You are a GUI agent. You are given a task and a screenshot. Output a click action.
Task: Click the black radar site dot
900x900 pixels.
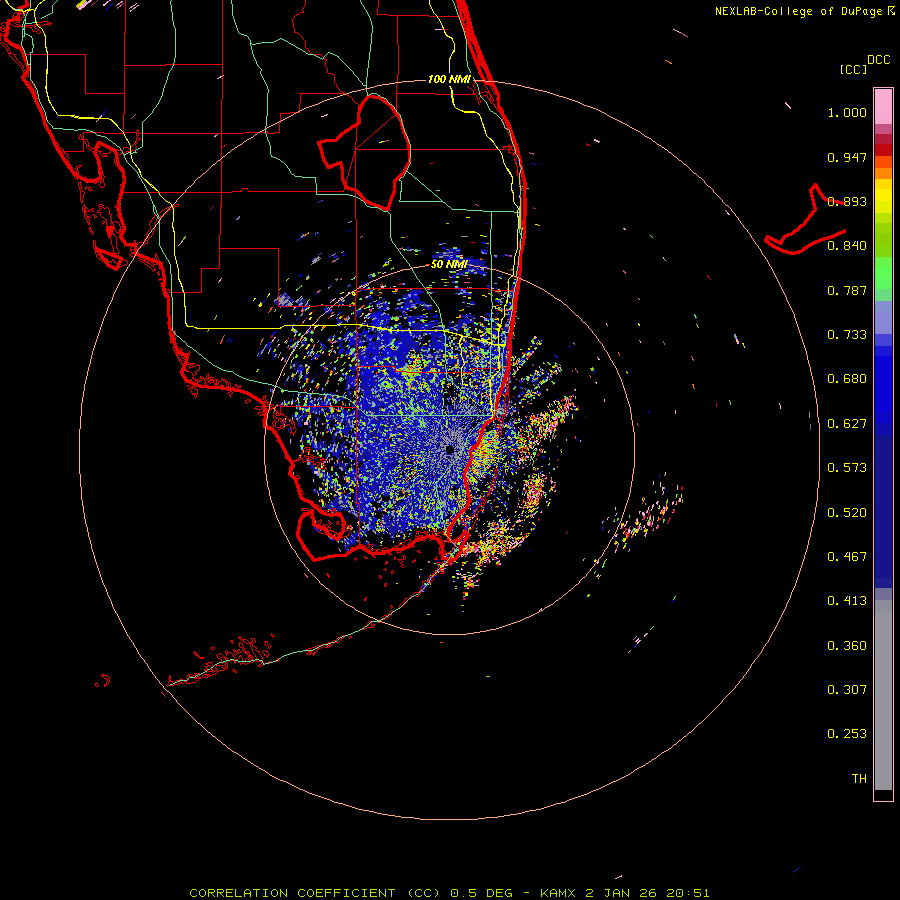(x=450, y=450)
